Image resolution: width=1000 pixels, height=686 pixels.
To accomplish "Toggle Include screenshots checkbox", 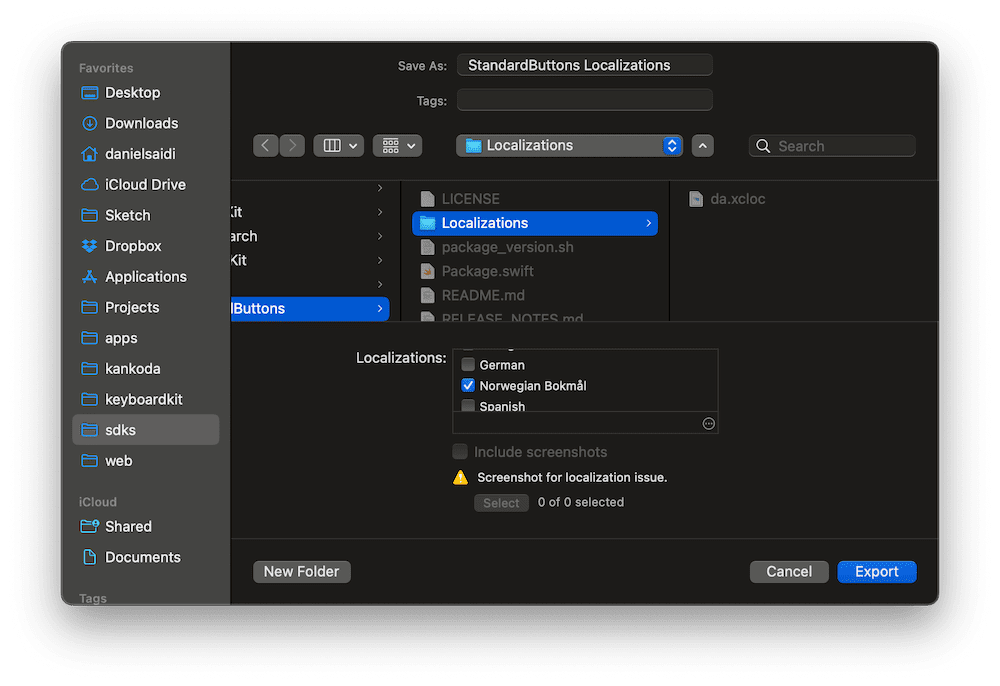I will point(460,452).
